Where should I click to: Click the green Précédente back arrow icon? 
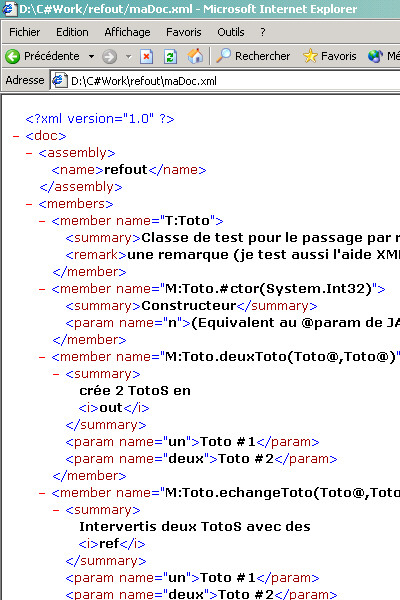(12, 57)
